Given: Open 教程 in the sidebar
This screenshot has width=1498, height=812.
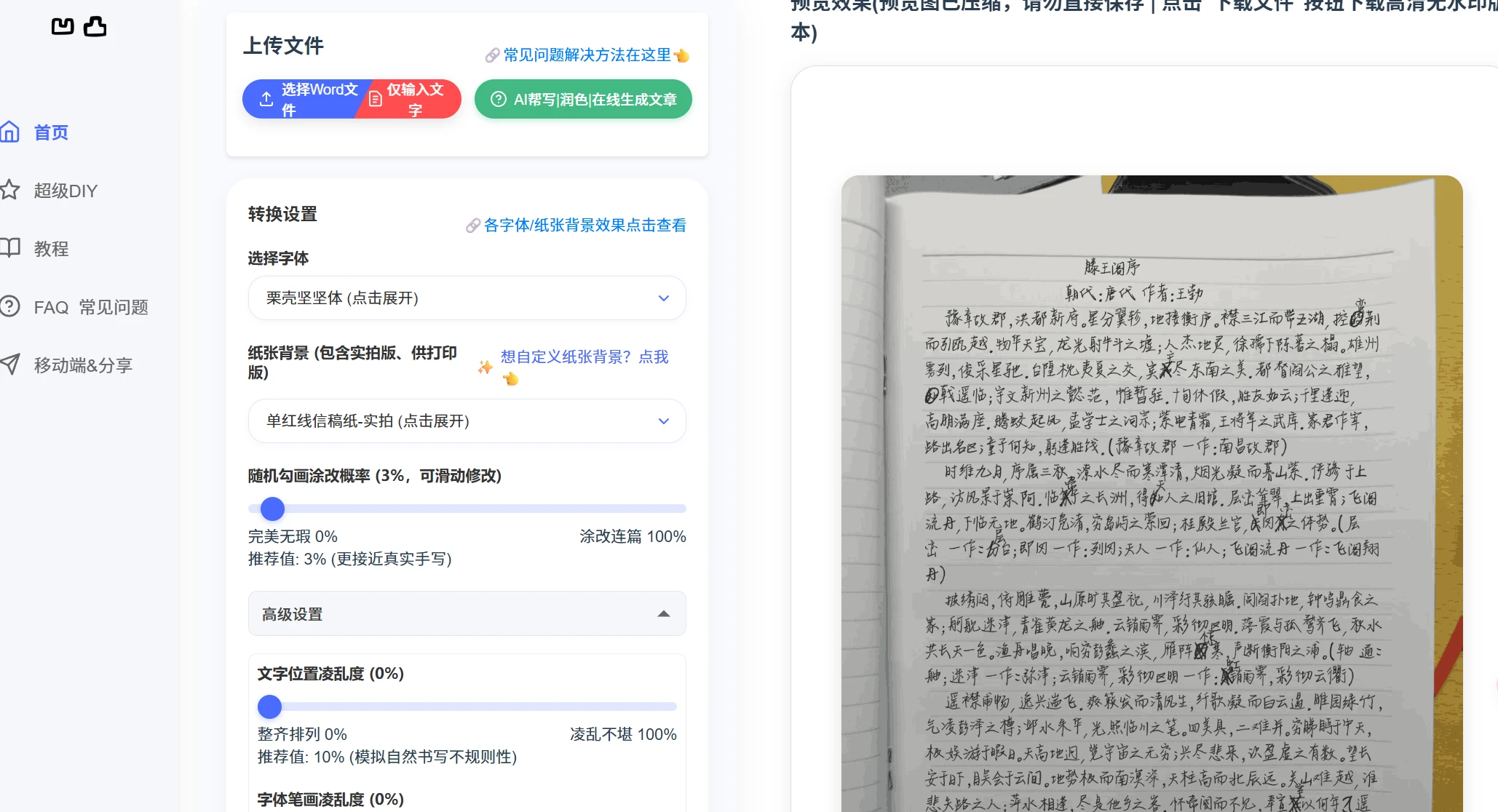Looking at the screenshot, I should tap(51, 249).
